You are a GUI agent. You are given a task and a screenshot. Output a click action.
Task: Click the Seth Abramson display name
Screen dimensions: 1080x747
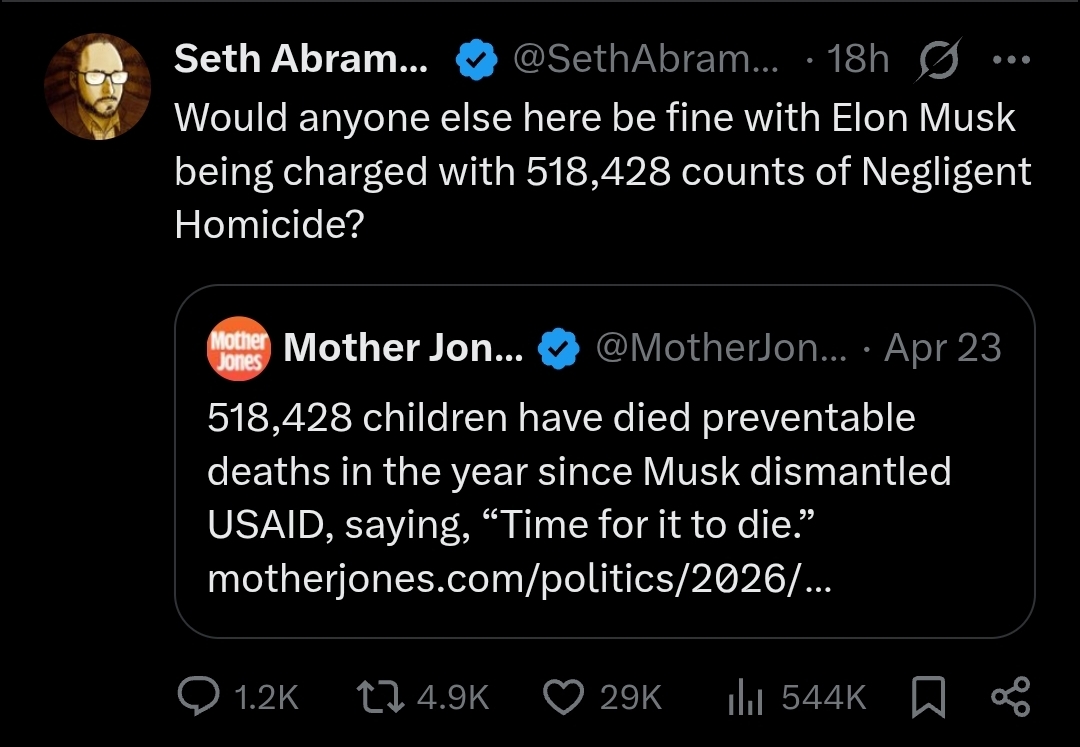[x=301, y=60]
